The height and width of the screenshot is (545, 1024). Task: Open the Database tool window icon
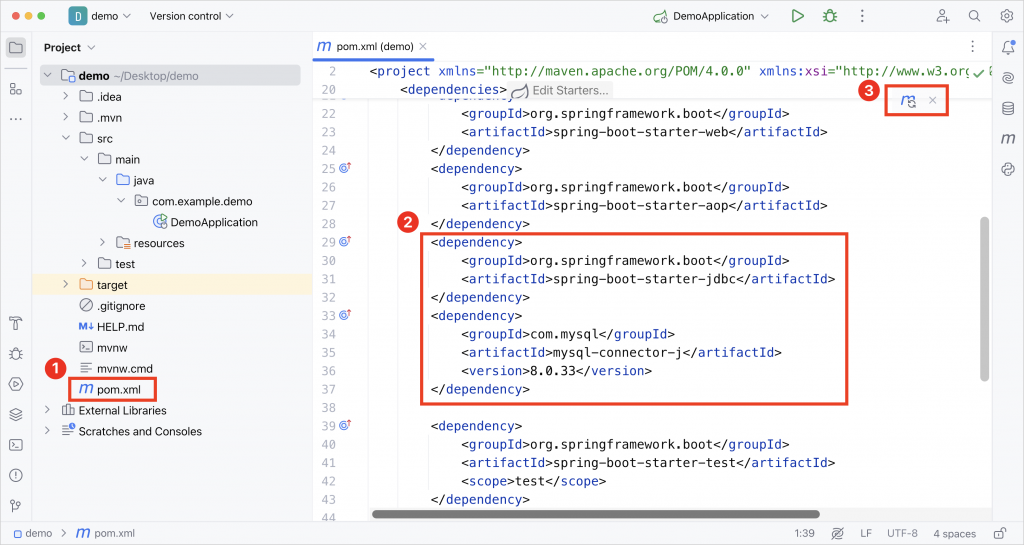pyautogui.click(x=1008, y=108)
